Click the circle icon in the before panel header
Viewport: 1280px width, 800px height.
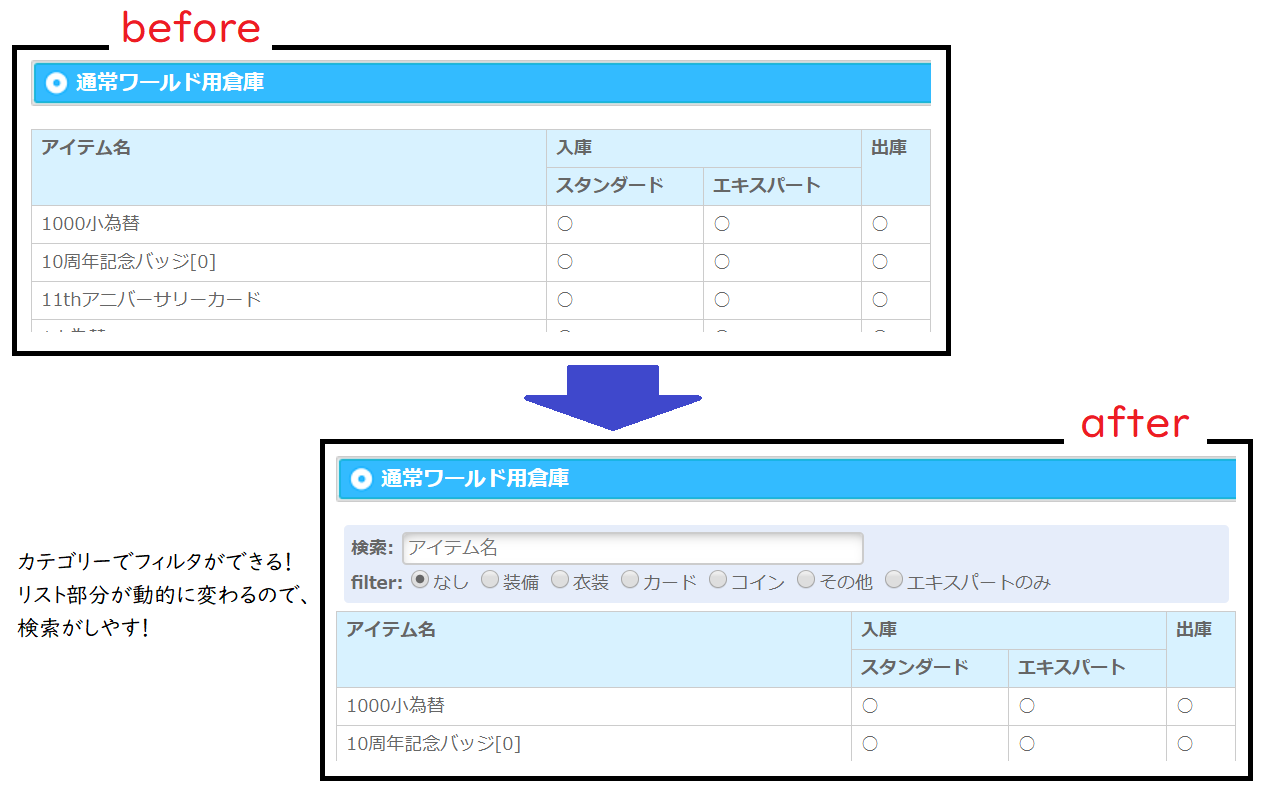coord(57,83)
